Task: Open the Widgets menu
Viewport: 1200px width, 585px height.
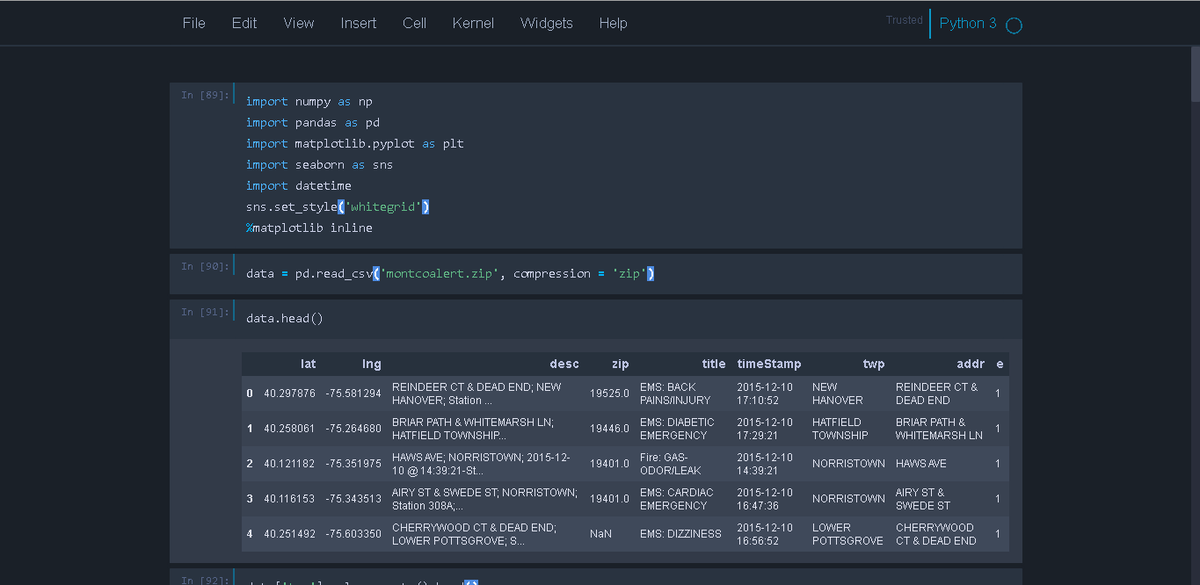Action: point(547,23)
